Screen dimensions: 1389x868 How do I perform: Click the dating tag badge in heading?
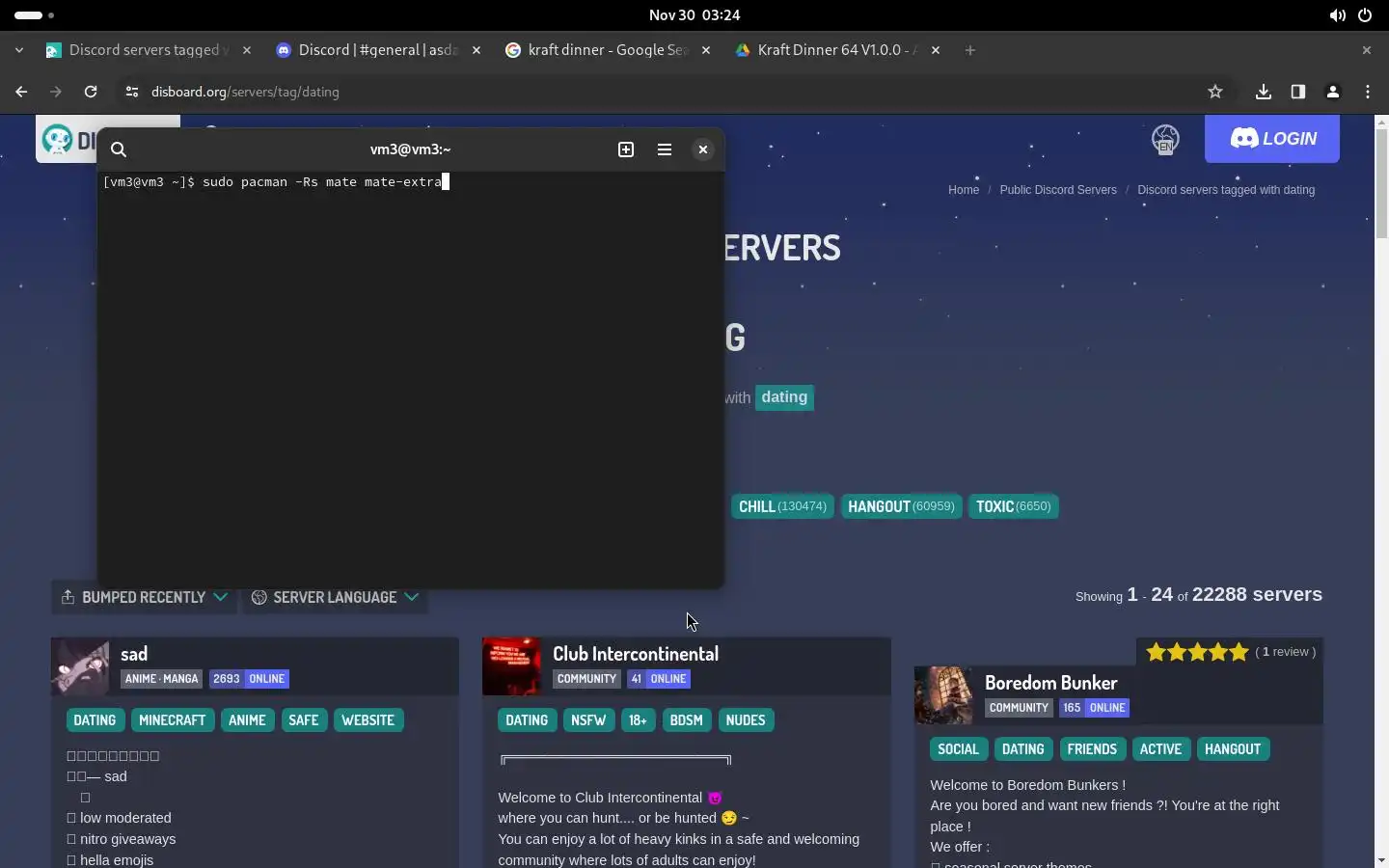coord(784,397)
